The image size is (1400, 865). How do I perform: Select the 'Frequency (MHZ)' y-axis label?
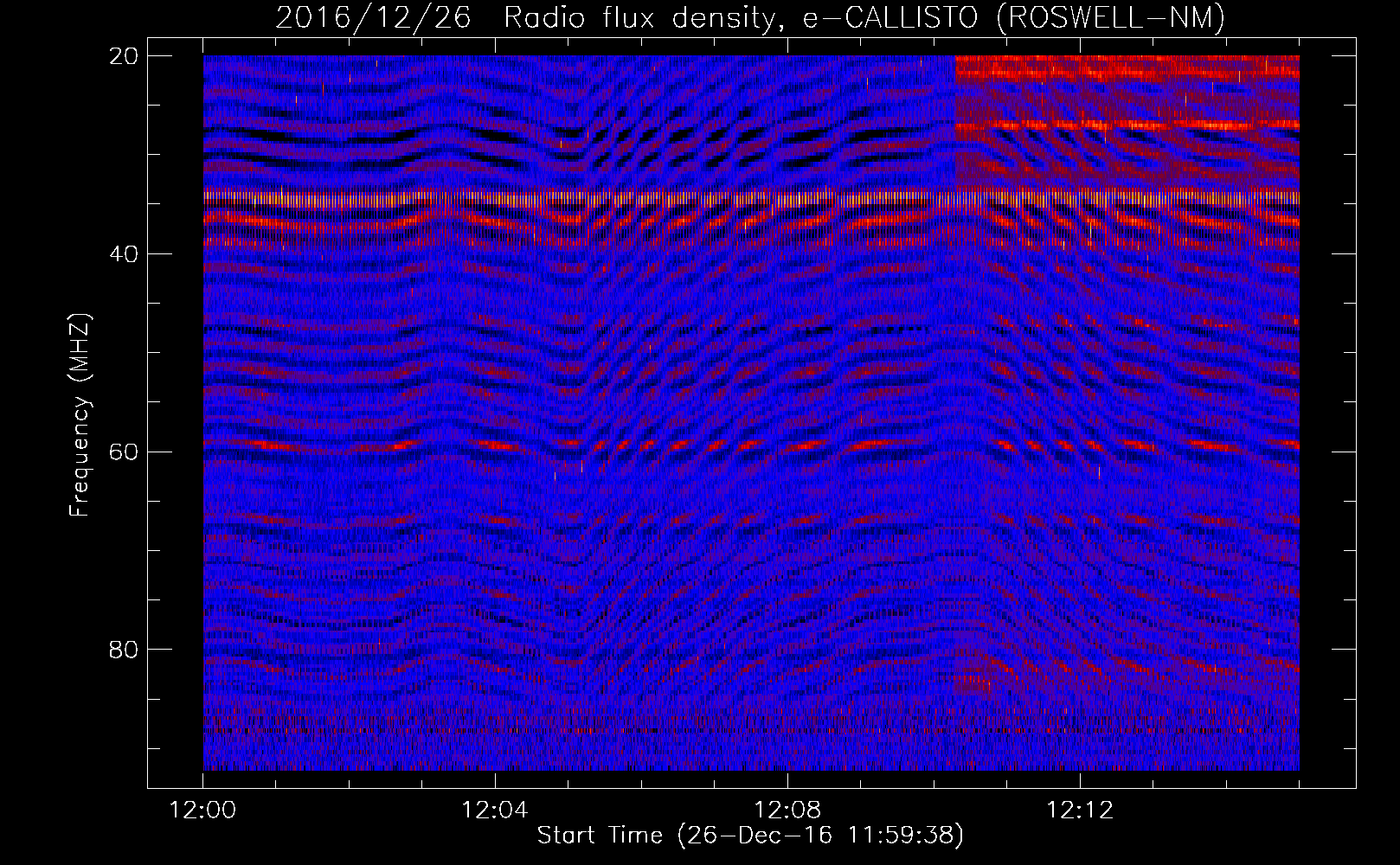pyautogui.click(x=80, y=415)
